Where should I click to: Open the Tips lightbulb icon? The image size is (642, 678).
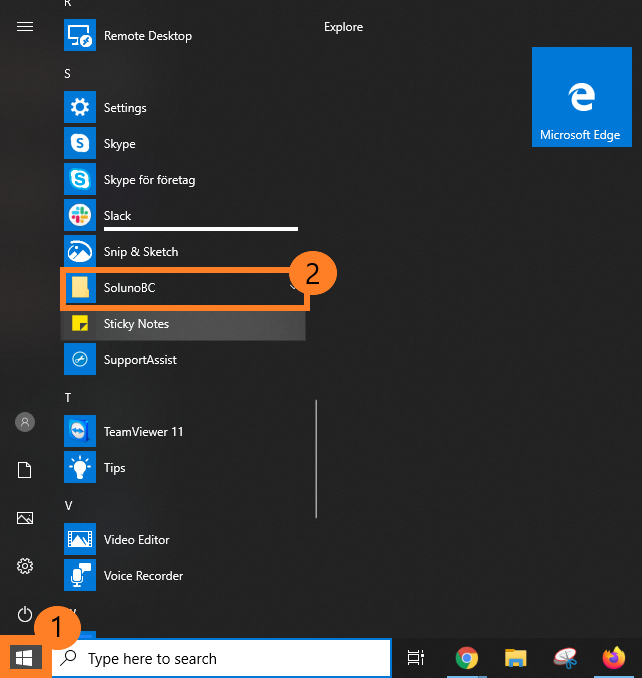coord(80,467)
